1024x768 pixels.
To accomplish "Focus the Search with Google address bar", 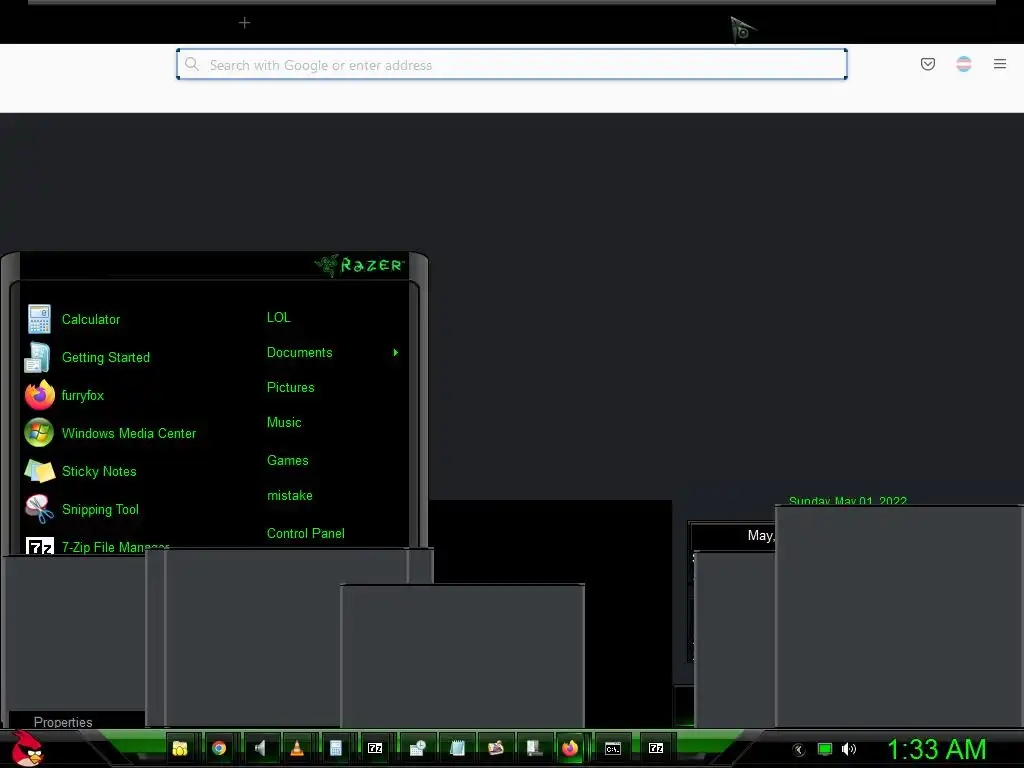I will pos(511,65).
